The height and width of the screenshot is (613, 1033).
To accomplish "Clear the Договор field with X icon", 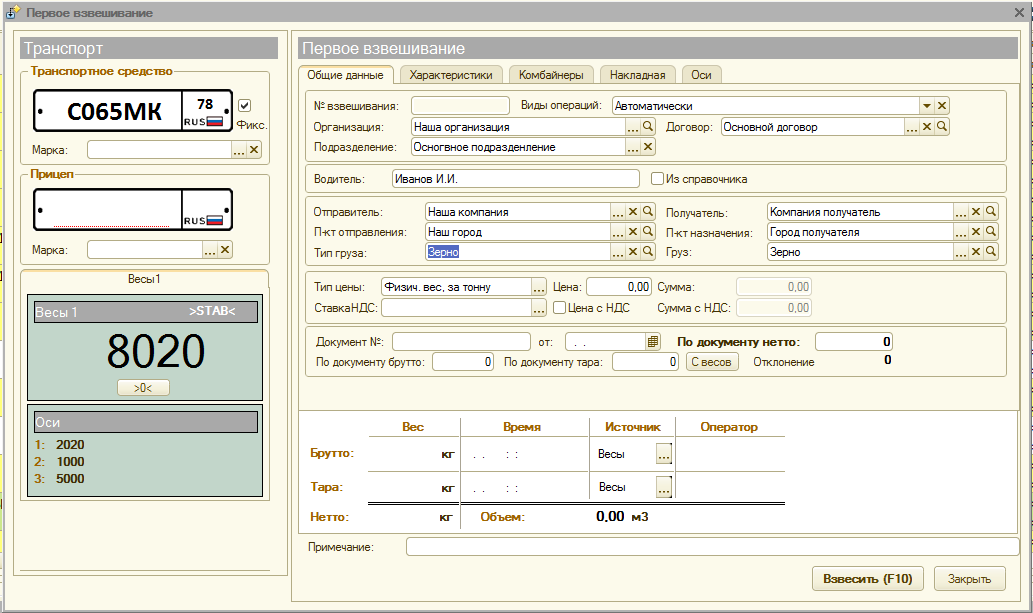I will [927, 127].
